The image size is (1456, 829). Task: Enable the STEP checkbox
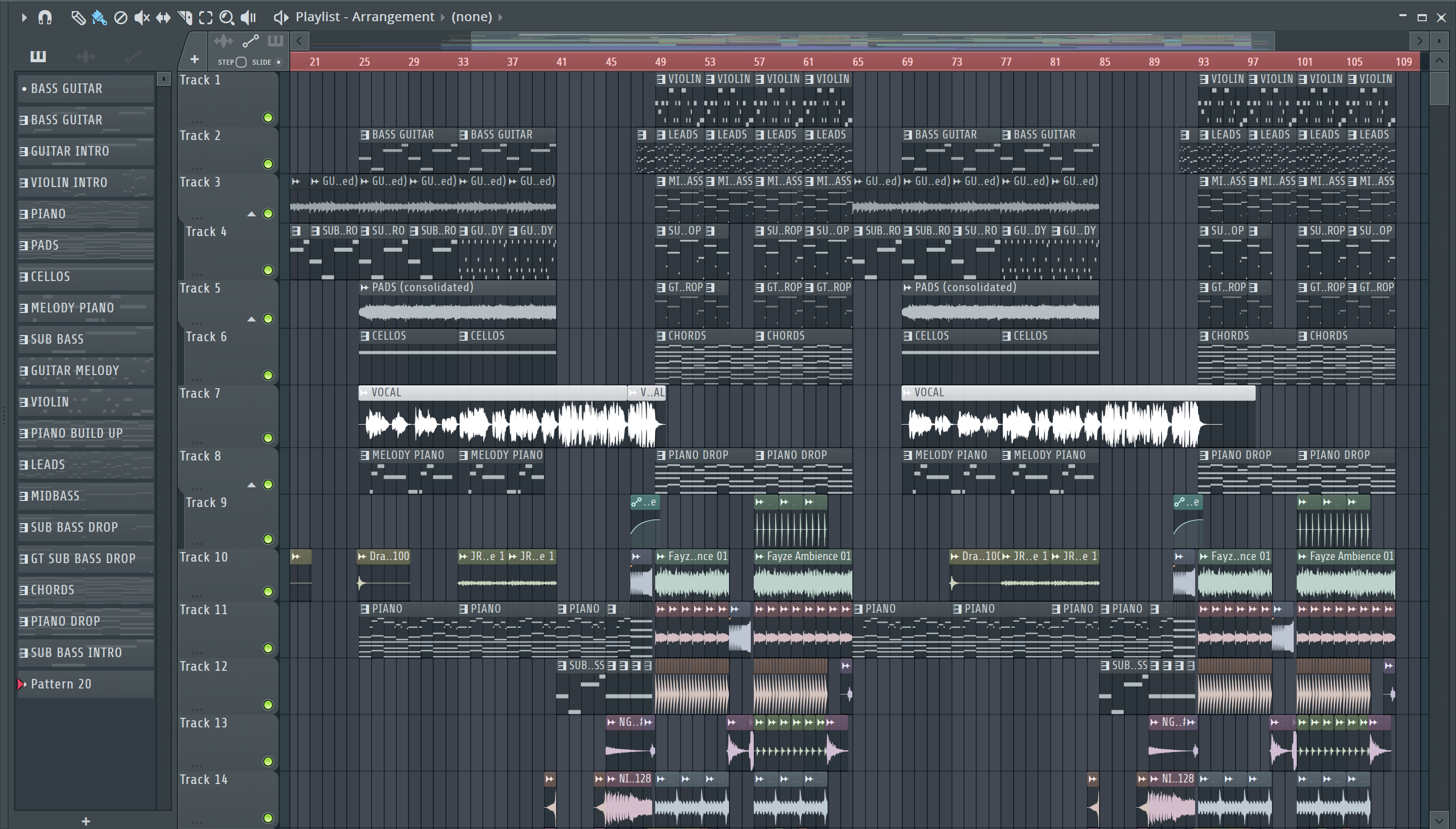tap(241, 62)
